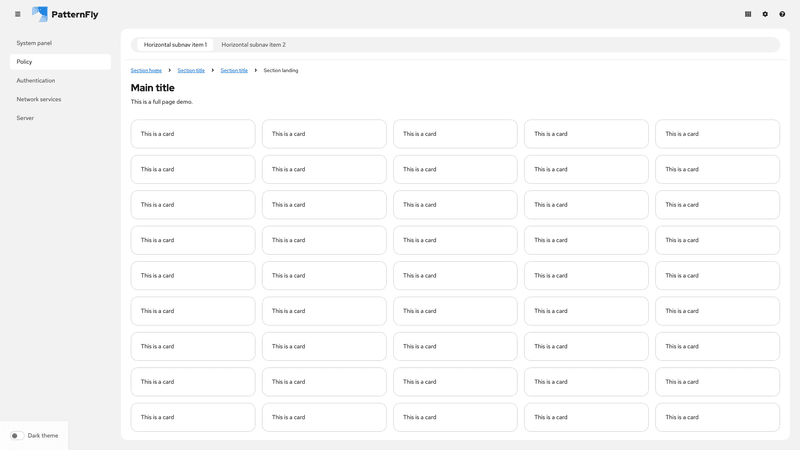Screen dimensions: 800x450
Task: Click the top-right card in the grid
Action: (x=717, y=134)
